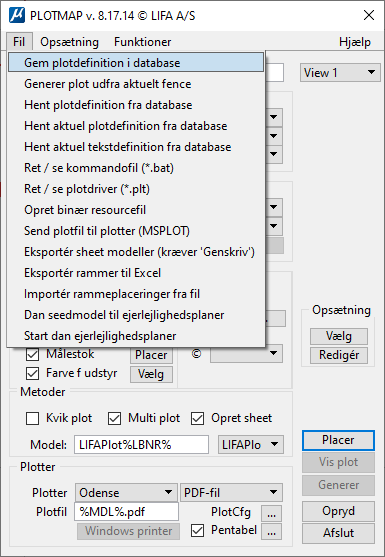
Task: Open the Odense plotter dropdown
Action: [x=126, y=493]
